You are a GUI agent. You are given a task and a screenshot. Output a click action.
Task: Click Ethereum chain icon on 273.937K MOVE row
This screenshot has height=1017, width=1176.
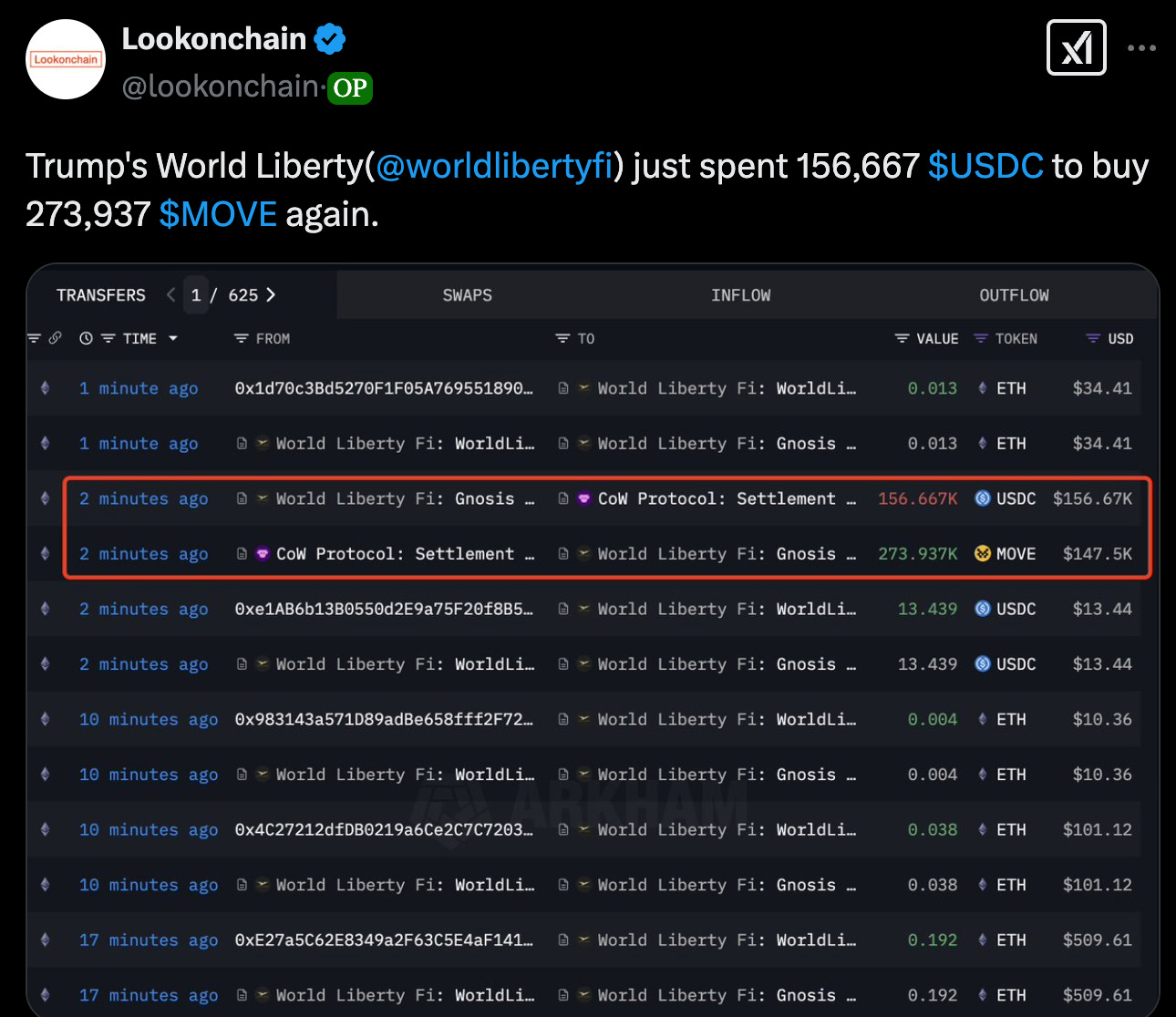(x=46, y=554)
